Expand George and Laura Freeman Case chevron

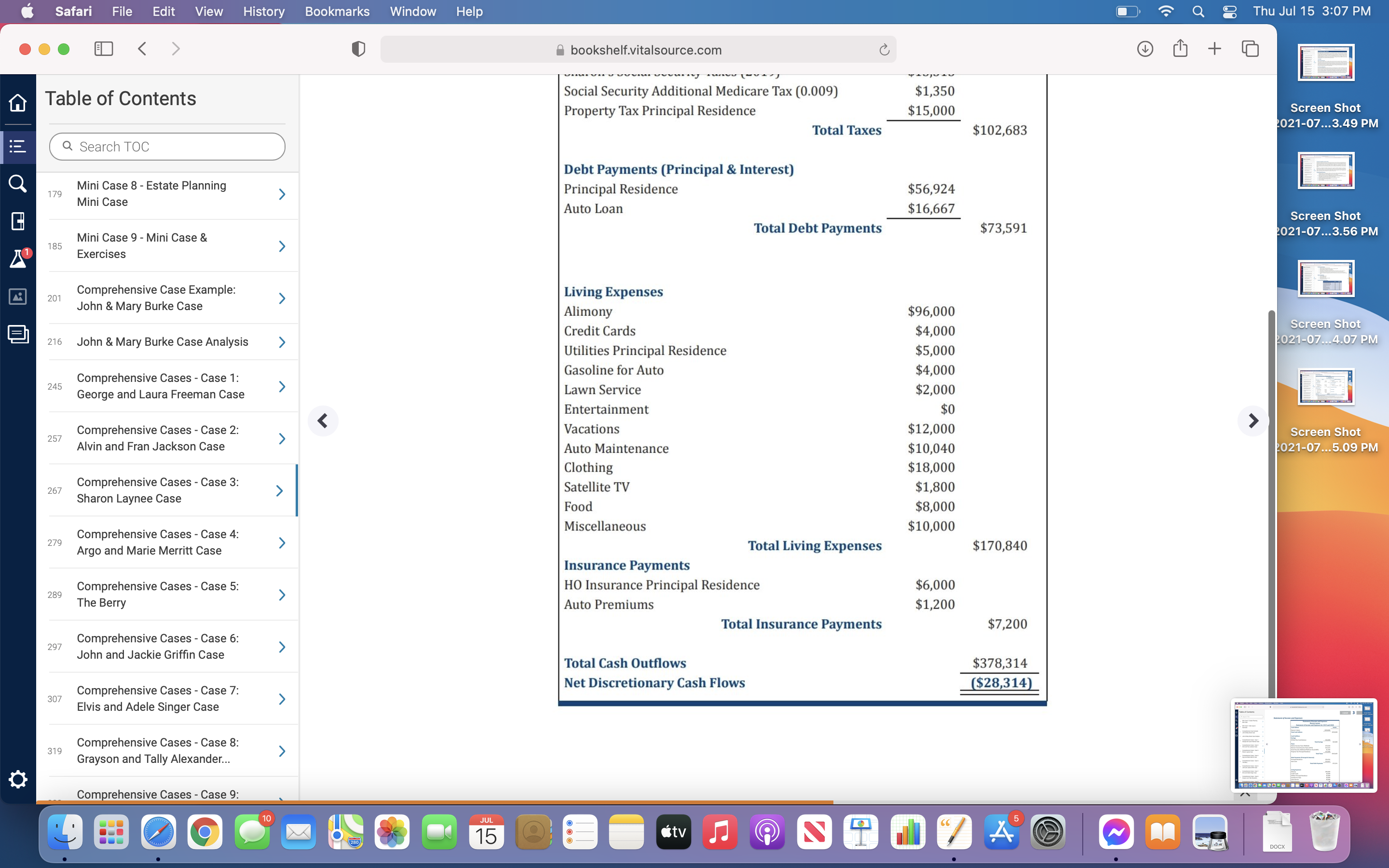coord(282,386)
